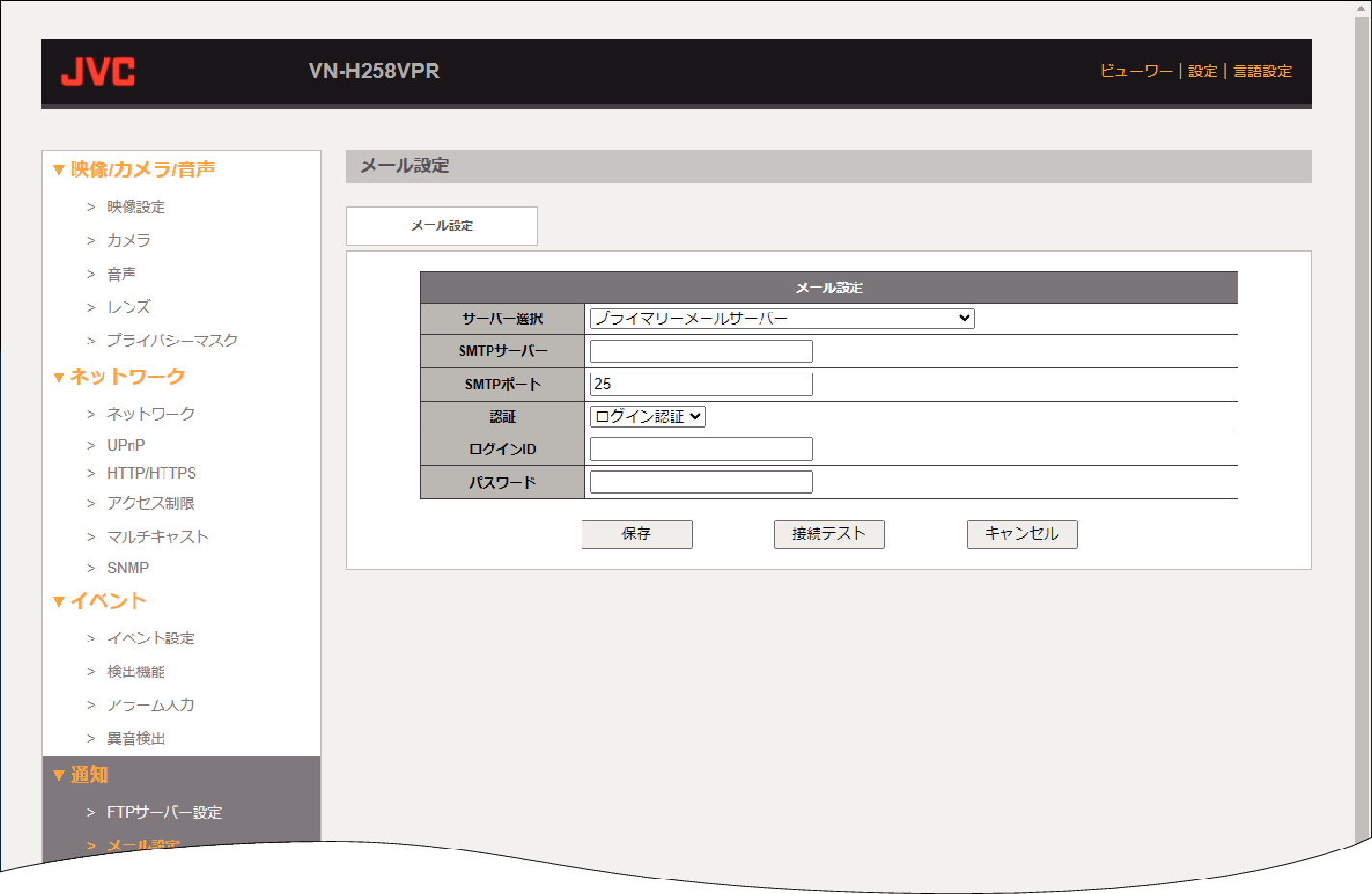Collapse the ネットワーク section header
Viewport: 1372px width, 894px height.
point(119,376)
